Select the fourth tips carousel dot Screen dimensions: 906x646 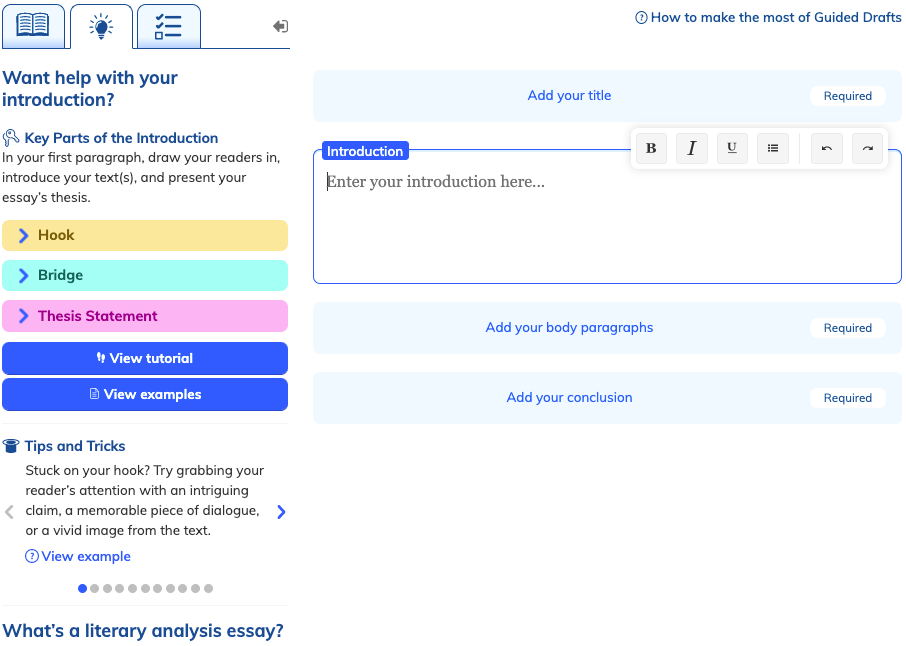click(120, 588)
